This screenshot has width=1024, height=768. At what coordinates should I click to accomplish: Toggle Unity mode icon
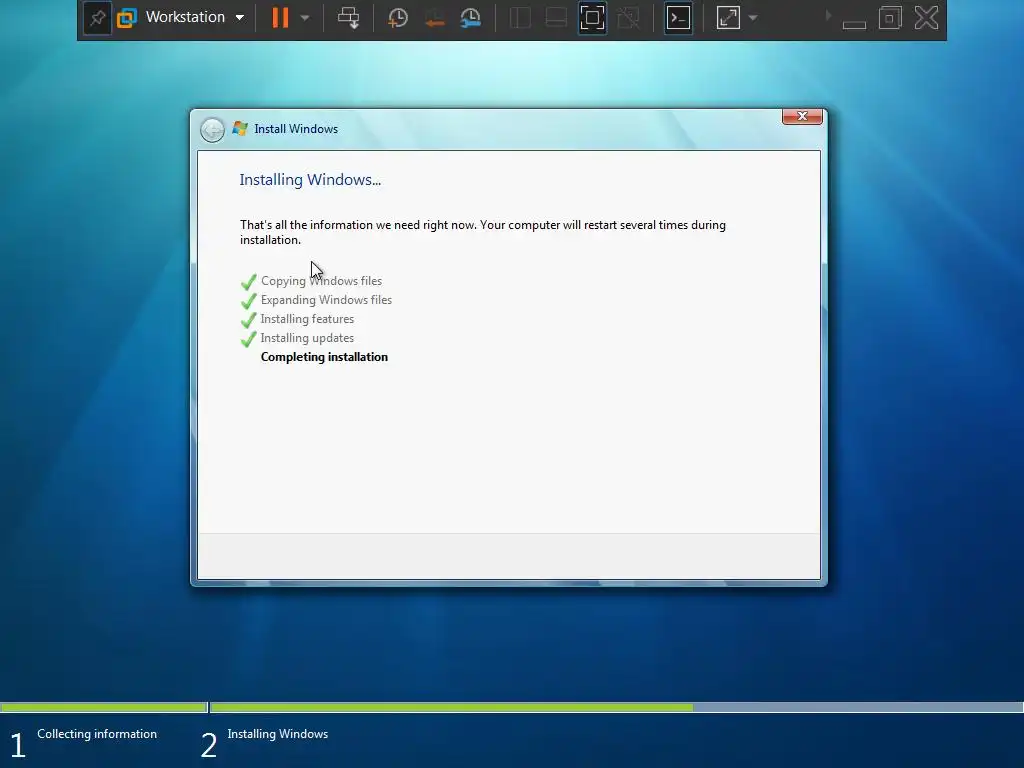tap(628, 18)
